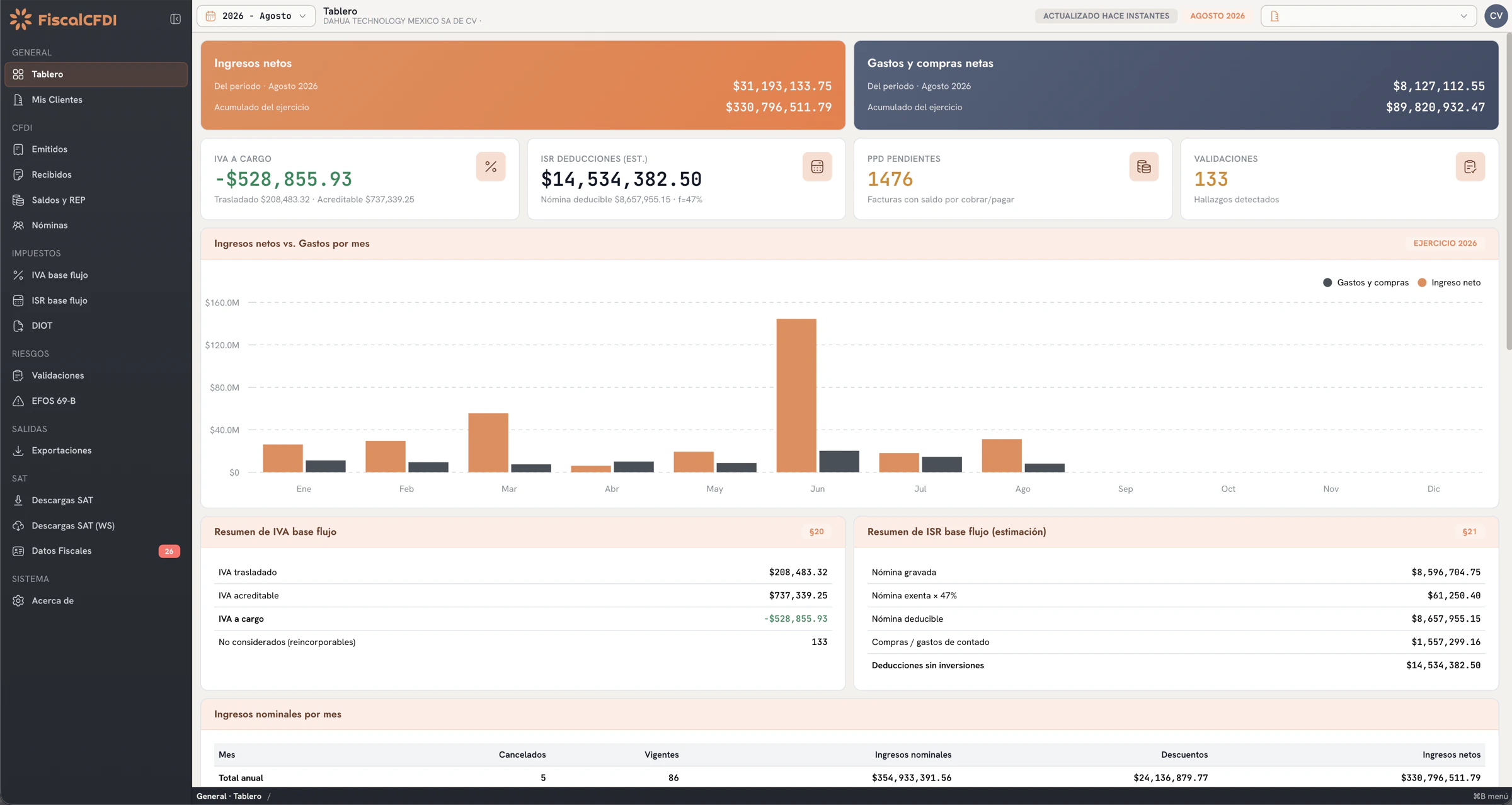Click the Mar orange income bar
Screen dimensions: 1512x805
[x=488, y=443]
